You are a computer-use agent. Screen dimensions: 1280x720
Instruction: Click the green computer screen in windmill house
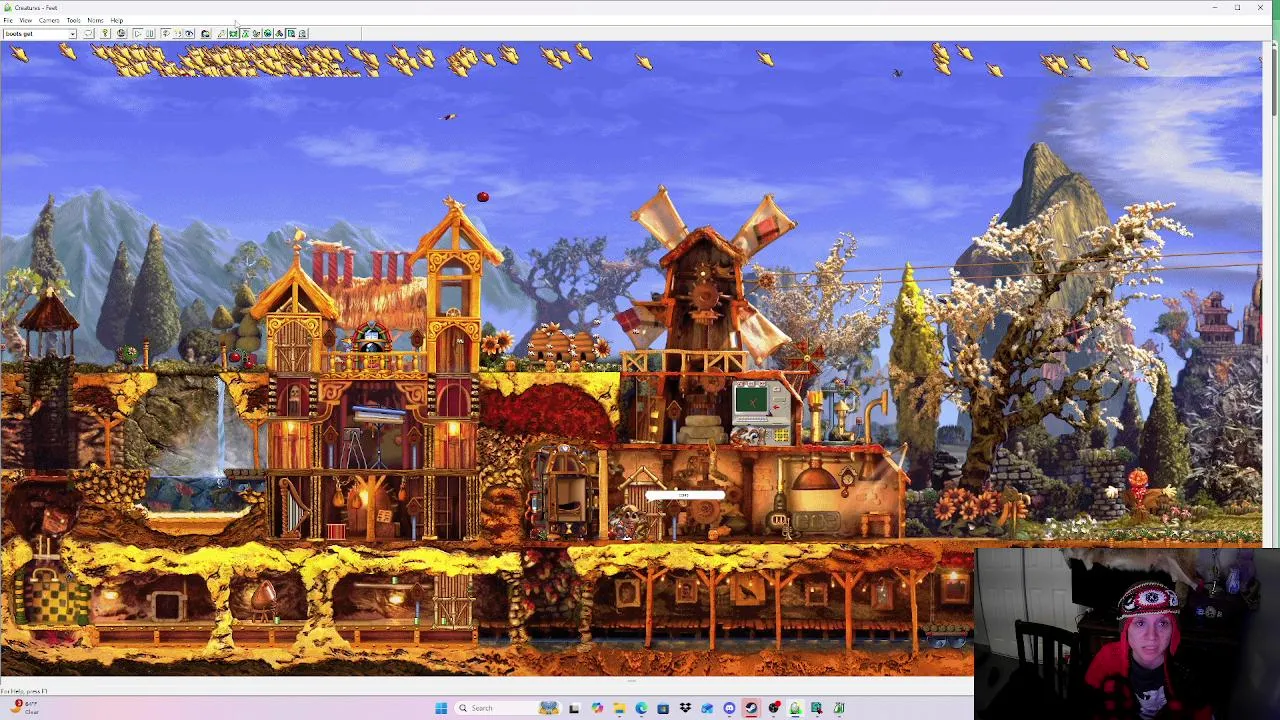pyautogui.click(x=750, y=401)
